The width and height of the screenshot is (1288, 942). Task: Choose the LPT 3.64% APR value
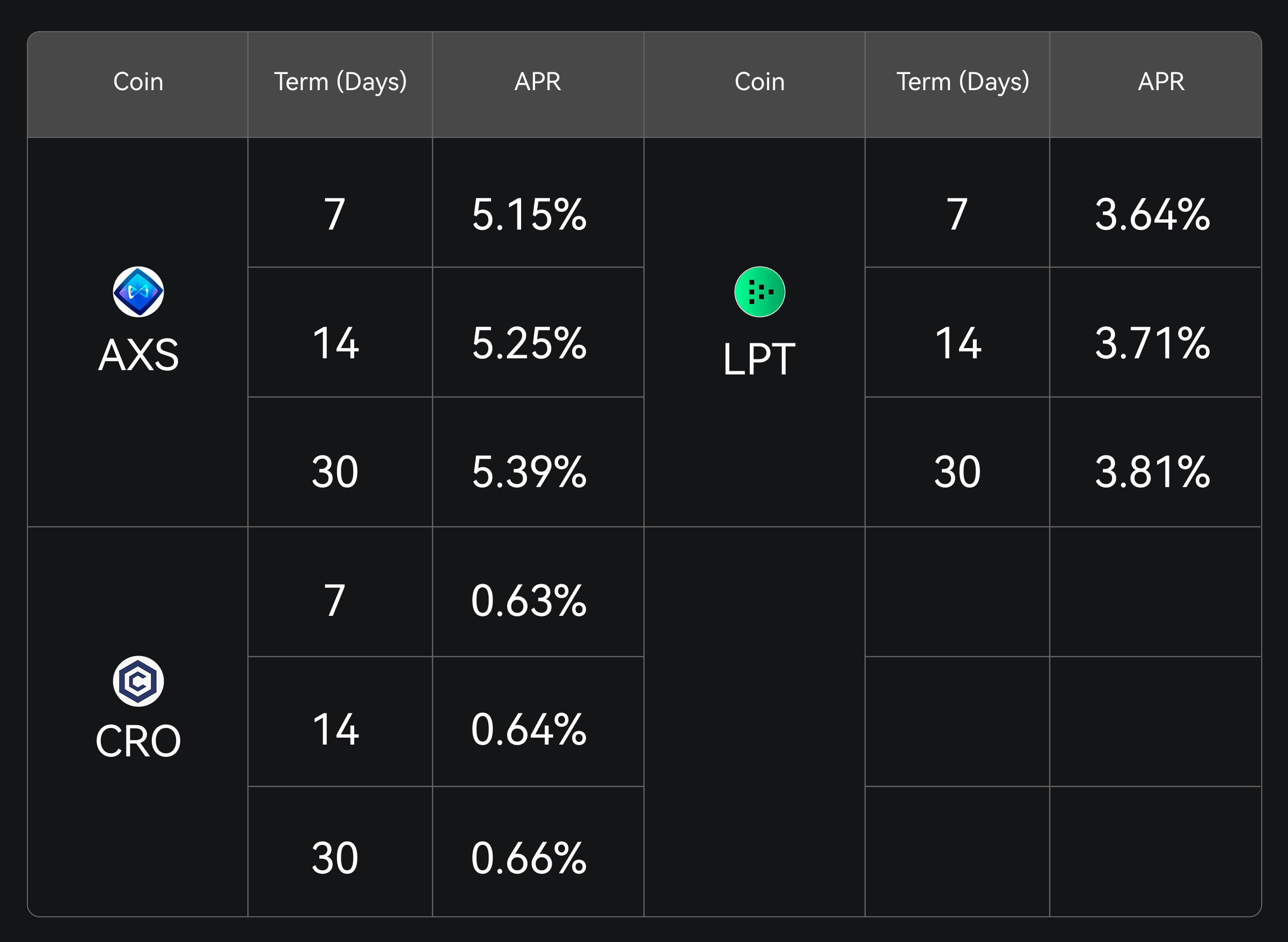click(x=1152, y=215)
